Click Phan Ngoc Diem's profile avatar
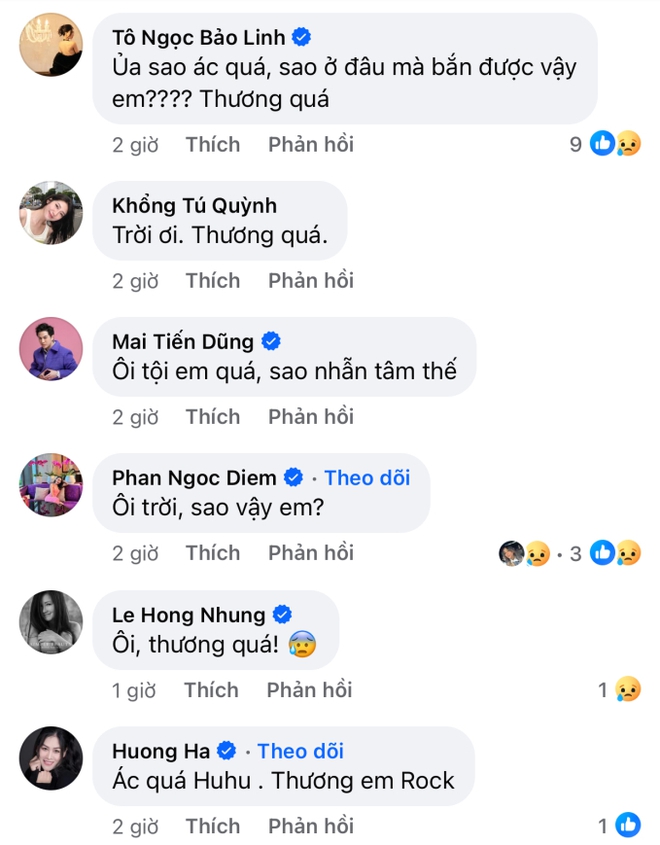The height and width of the screenshot is (845, 660). pos(51,485)
